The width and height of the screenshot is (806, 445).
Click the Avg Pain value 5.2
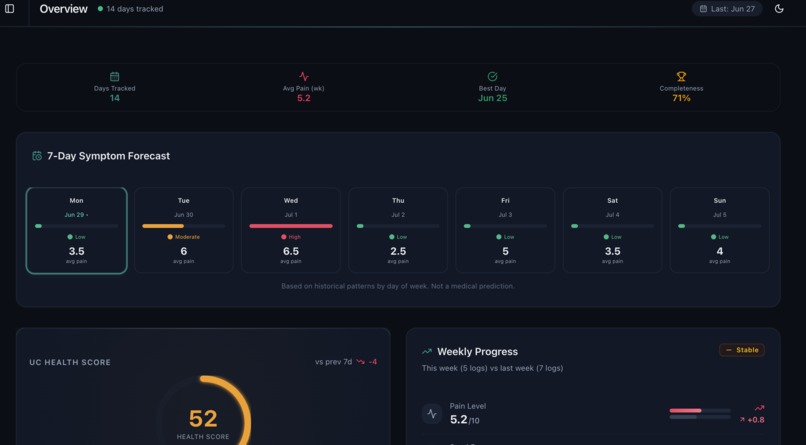pyautogui.click(x=304, y=98)
